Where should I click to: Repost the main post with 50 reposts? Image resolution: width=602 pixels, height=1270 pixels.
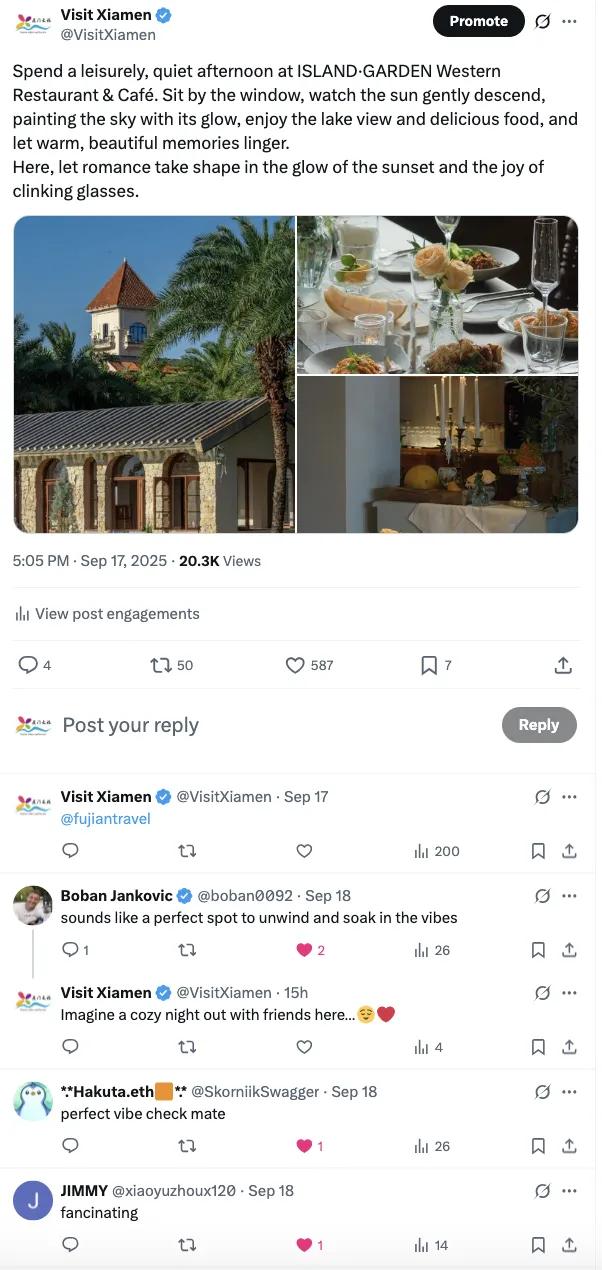pos(161,665)
